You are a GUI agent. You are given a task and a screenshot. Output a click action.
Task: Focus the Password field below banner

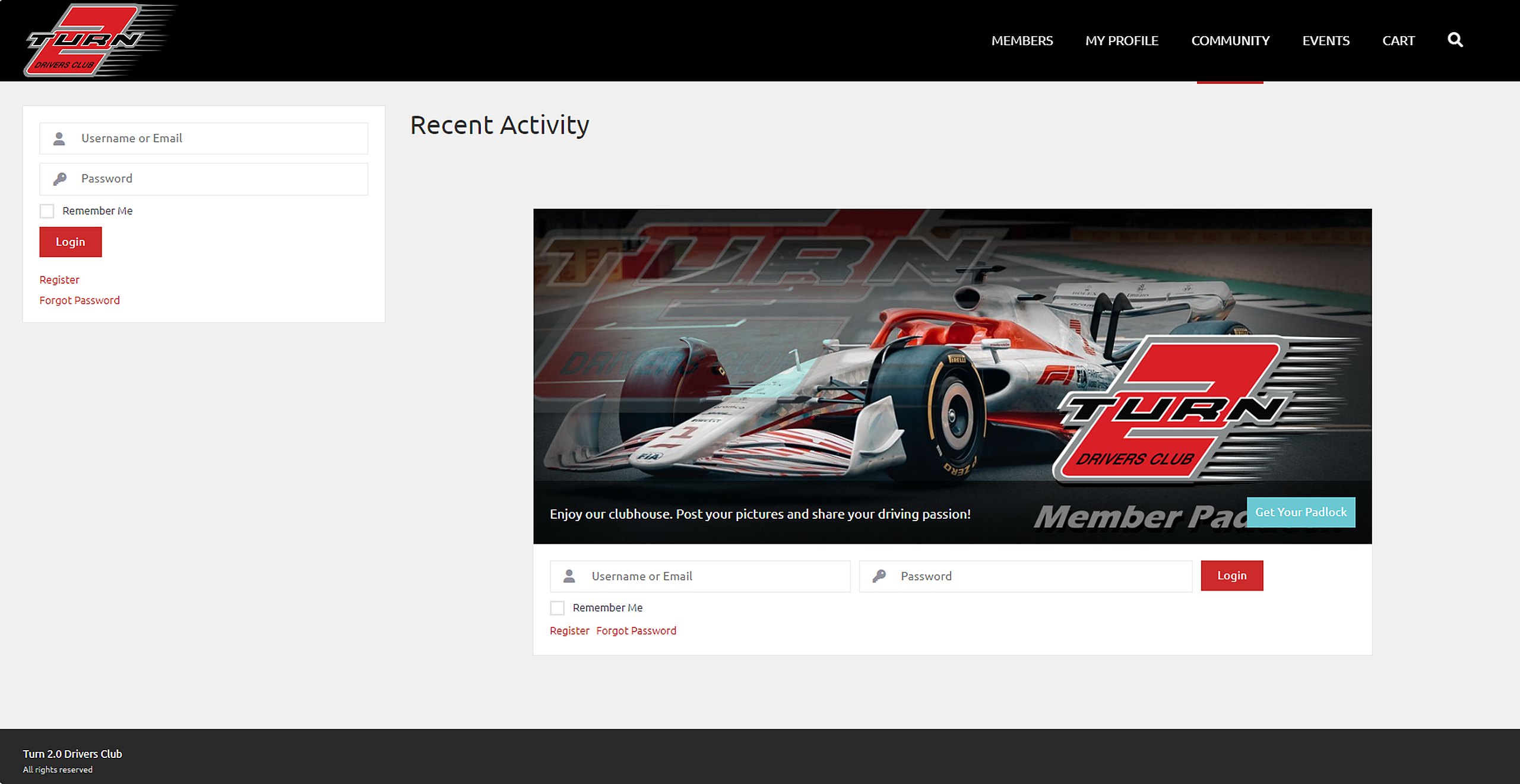[x=1025, y=576]
